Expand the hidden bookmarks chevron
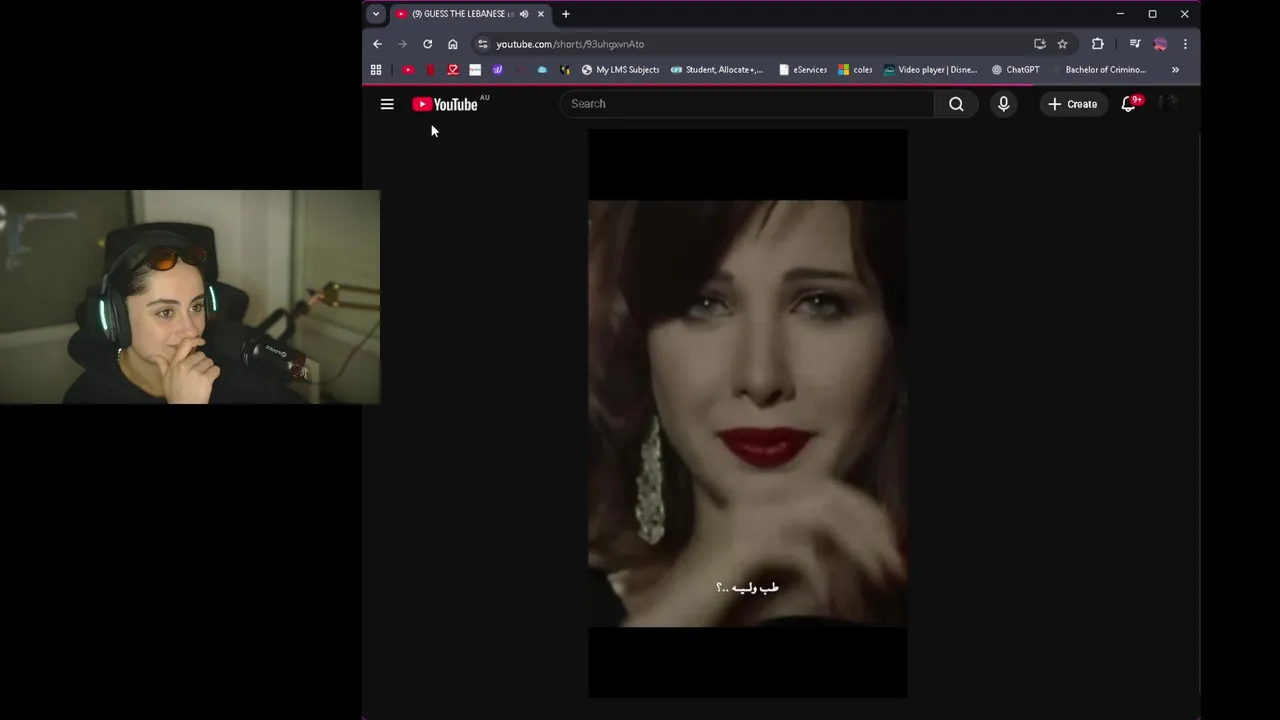Screen dimensions: 1280x720 coord(1175,70)
